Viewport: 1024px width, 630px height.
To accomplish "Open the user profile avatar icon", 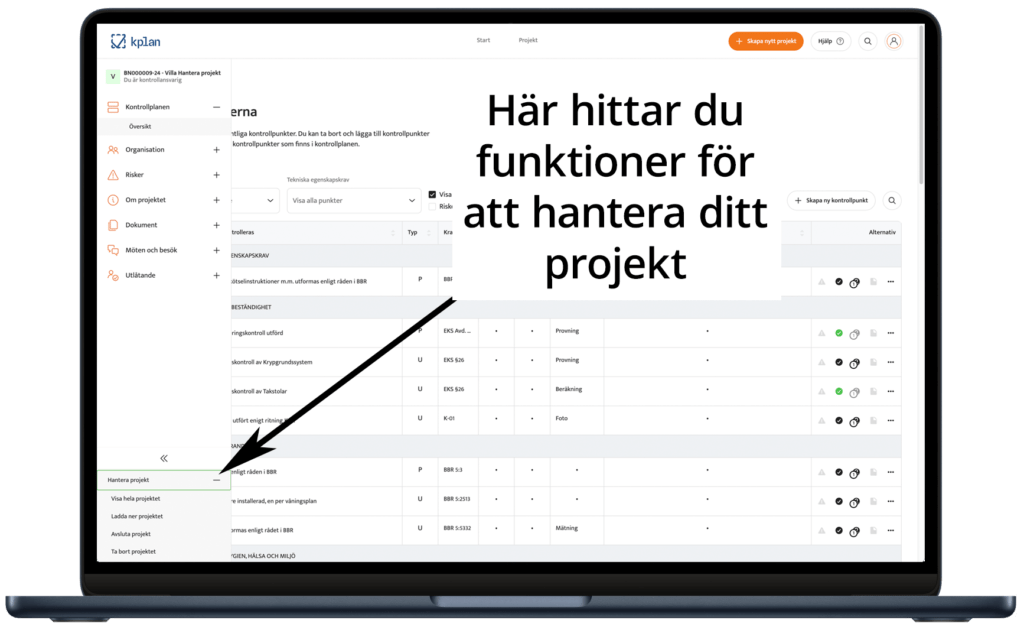I will pos(894,41).
